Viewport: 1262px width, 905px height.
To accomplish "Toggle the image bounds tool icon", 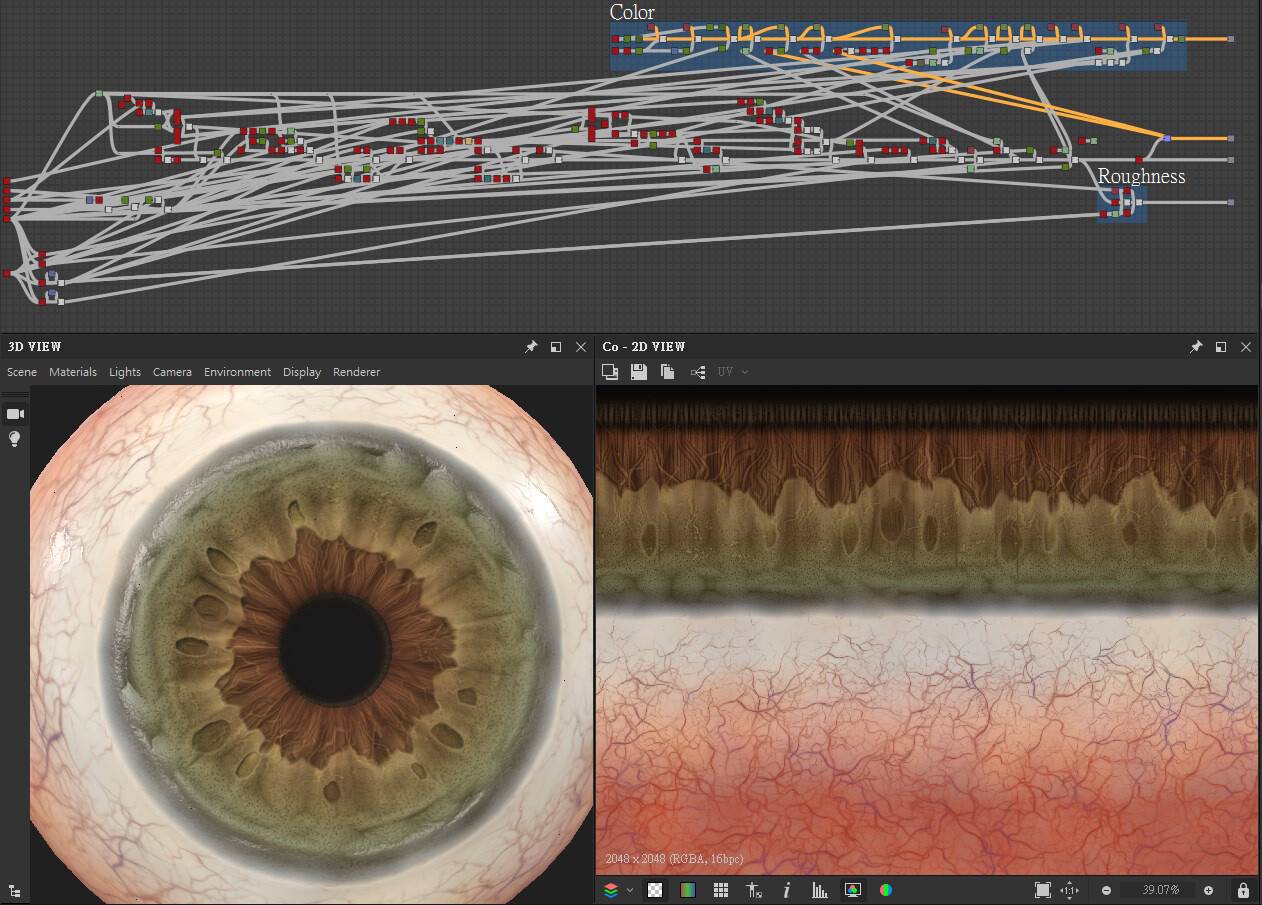I will [754, 890].
